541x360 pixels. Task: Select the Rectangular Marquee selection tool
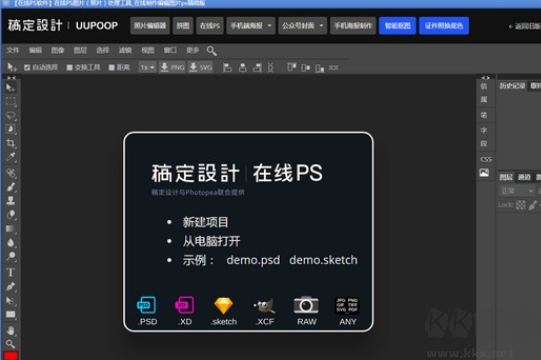pyautogui.click(x=10, y=102)
